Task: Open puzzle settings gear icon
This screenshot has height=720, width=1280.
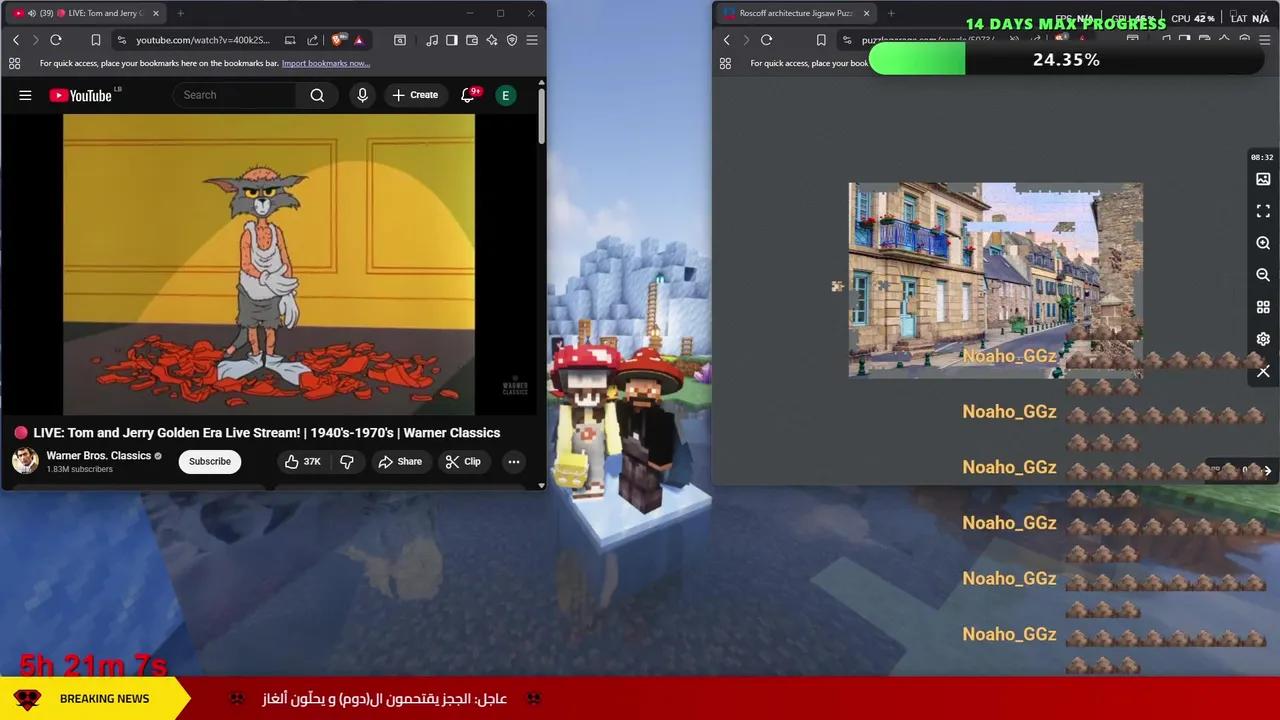Action: (1263, 339)
